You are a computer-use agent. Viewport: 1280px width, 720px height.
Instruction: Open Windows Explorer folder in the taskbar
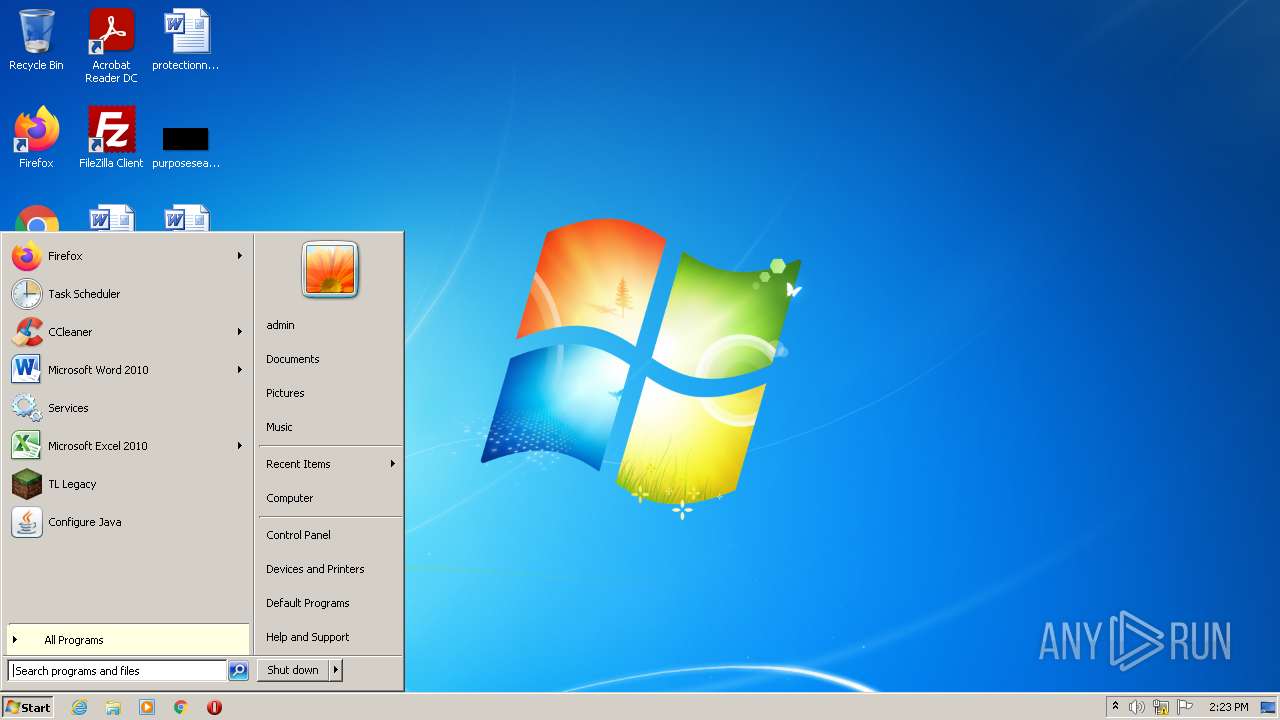113,707
